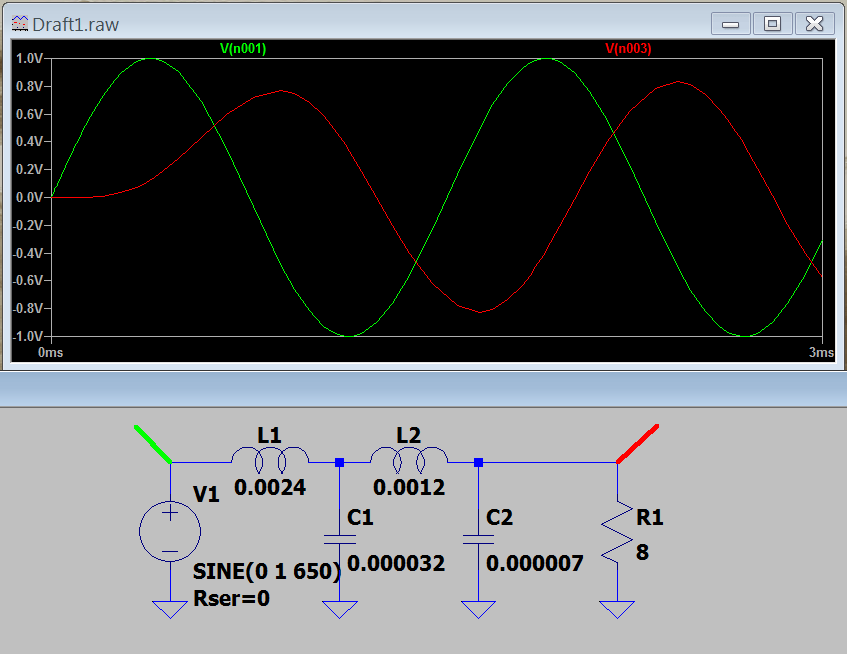Click the junction node between L2 and C2
The width and height of the screenshot is (847, 654).
478,462
